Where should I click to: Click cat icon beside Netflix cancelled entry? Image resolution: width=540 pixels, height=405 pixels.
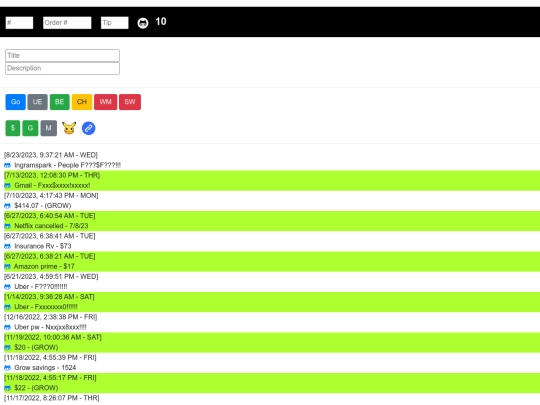[x=7, y=226]
